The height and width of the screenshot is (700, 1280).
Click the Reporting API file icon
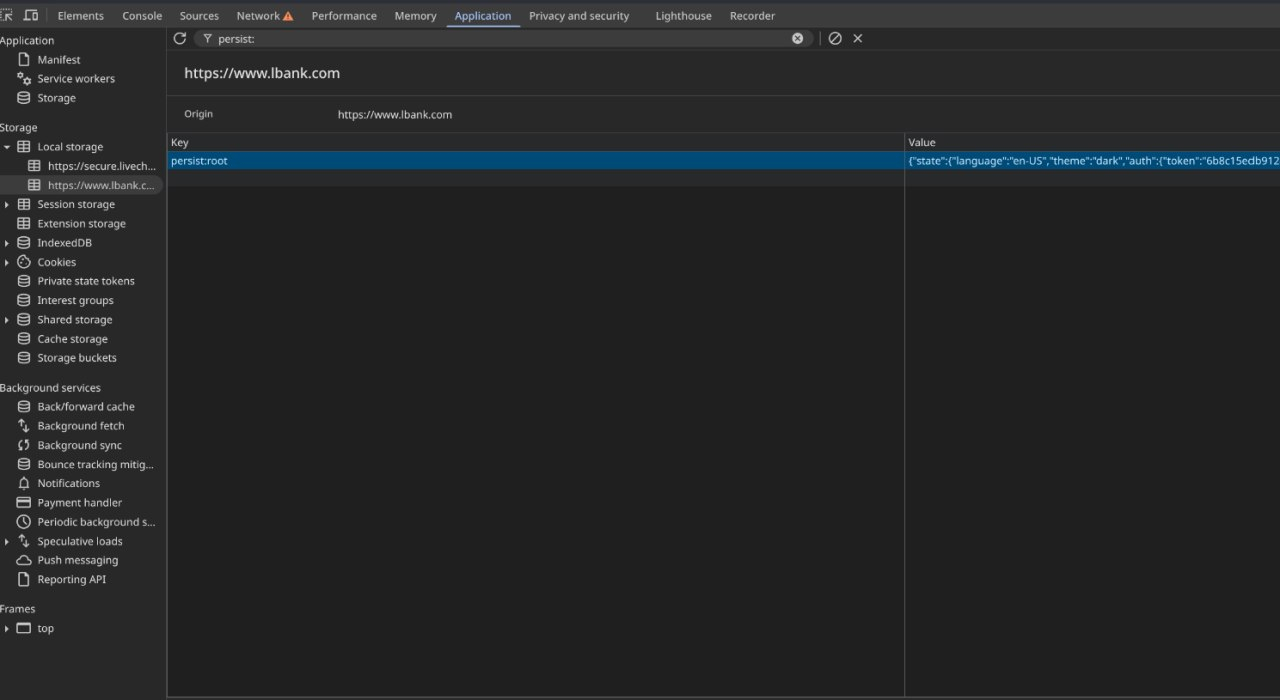[24, 580]
